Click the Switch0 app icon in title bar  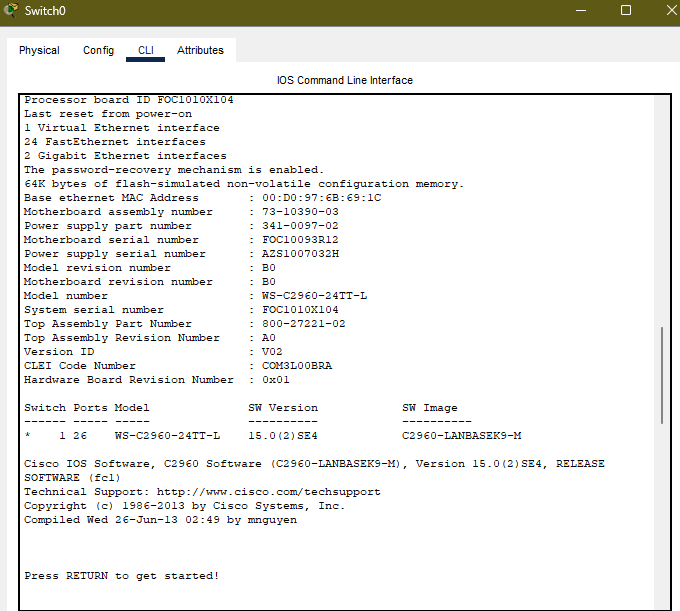pyautogui.click(x=10, y=10)
